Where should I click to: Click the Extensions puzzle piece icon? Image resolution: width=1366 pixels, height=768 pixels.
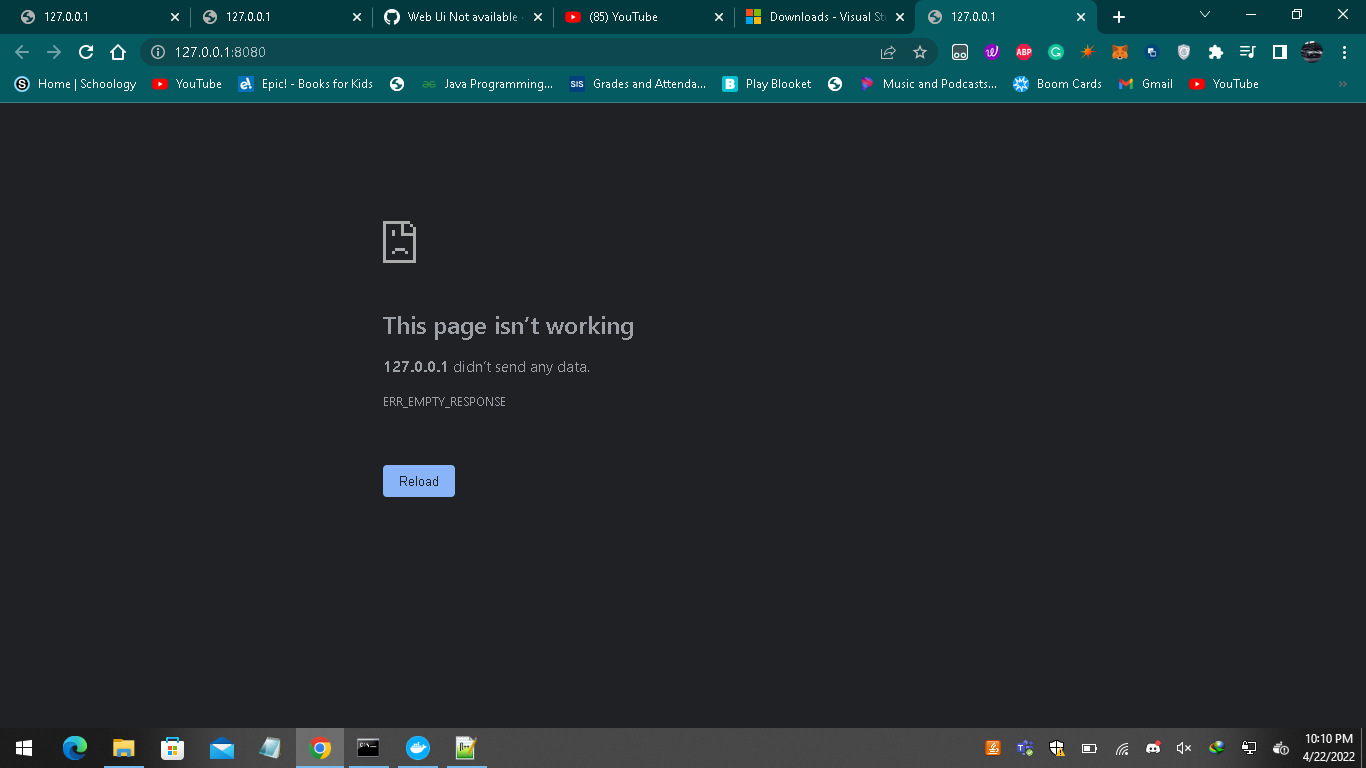click(x=1214, y=52)
